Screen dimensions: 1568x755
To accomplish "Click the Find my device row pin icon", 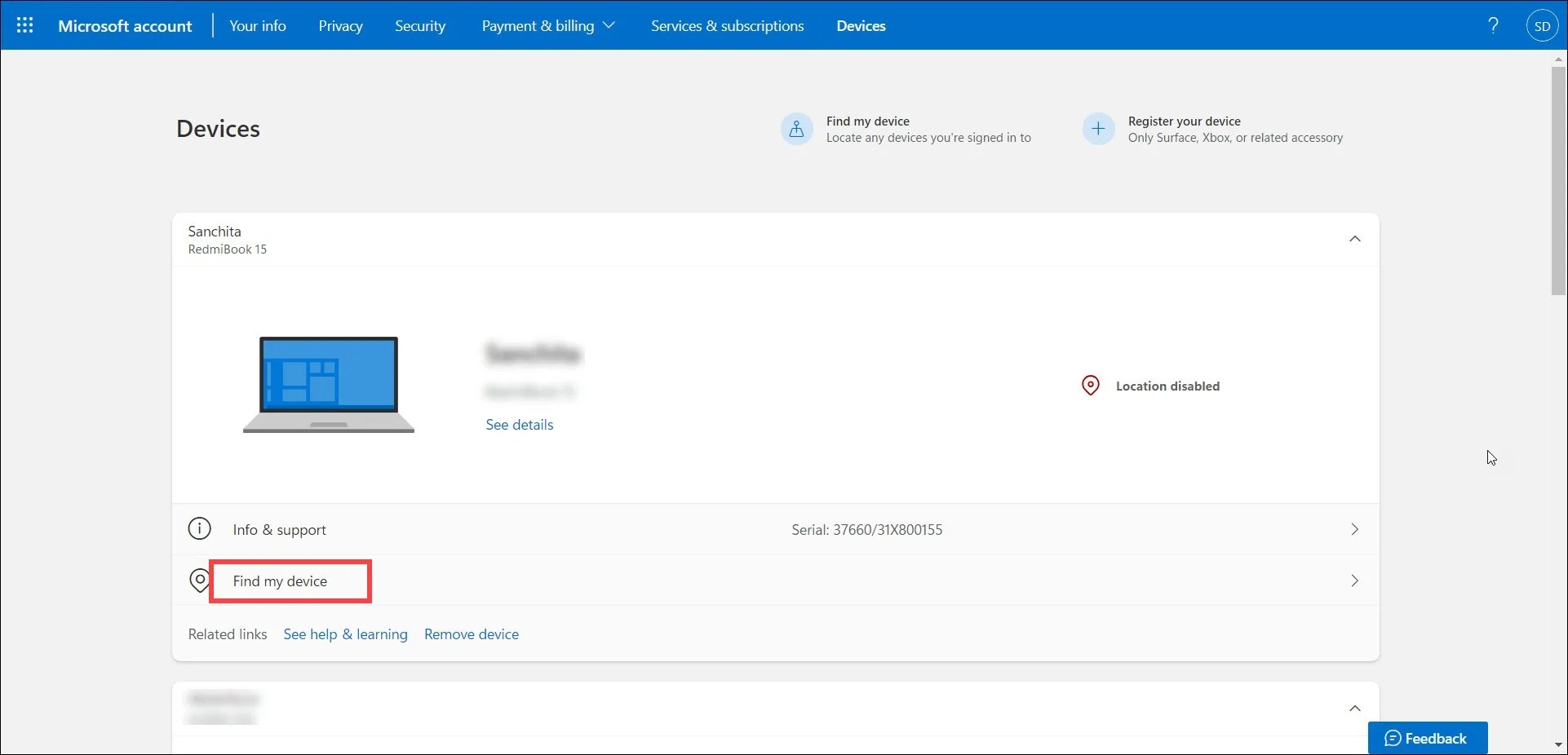I will [198, 581].
